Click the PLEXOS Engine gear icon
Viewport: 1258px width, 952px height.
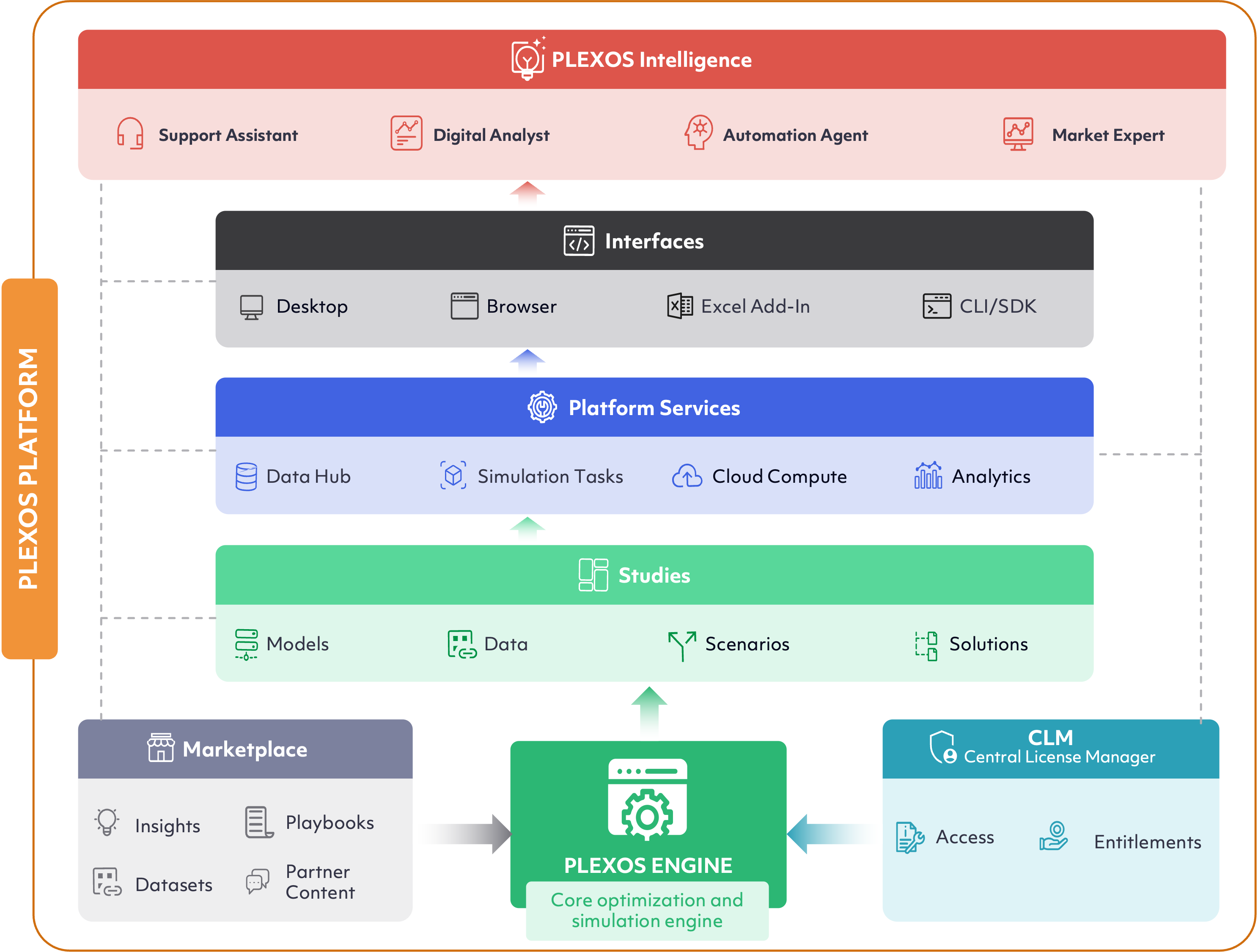tap(648, 814)
